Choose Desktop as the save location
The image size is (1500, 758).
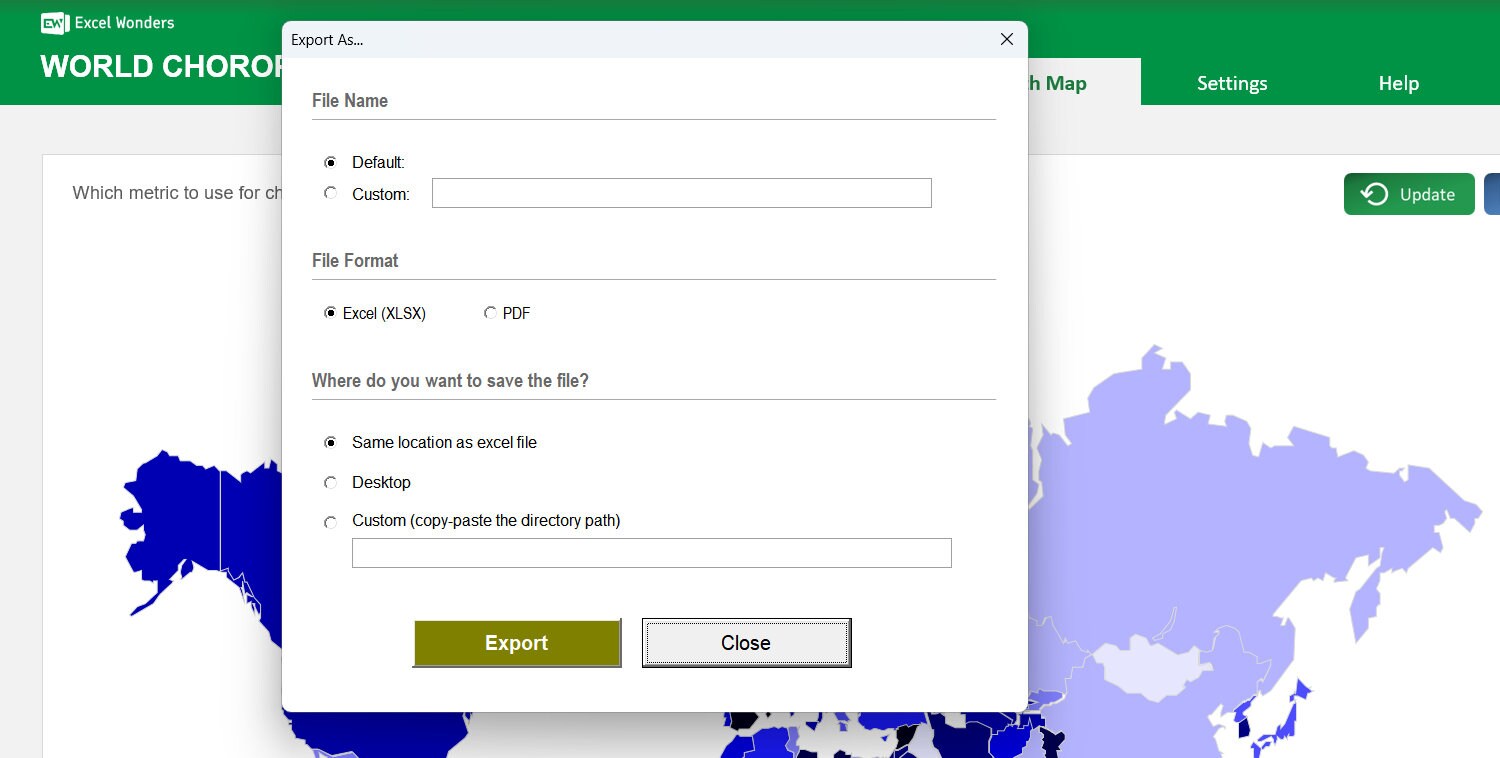coord(330,482)
